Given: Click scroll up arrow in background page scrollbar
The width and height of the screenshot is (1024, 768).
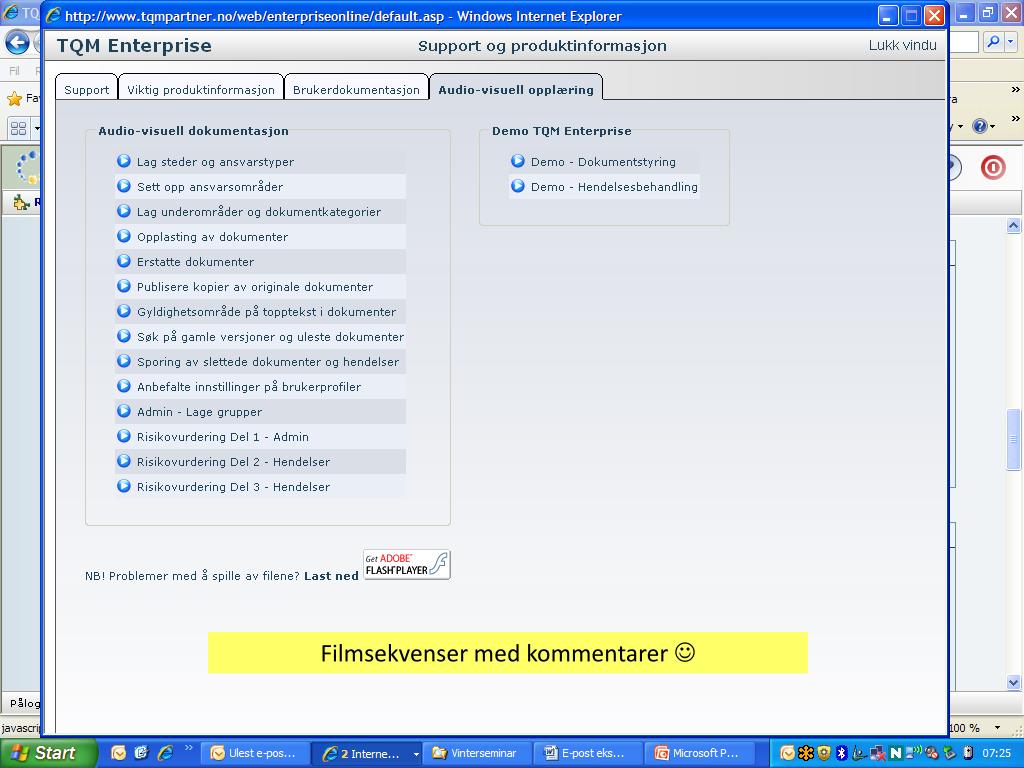Looking at the screenshot, I should [1013, 226].
